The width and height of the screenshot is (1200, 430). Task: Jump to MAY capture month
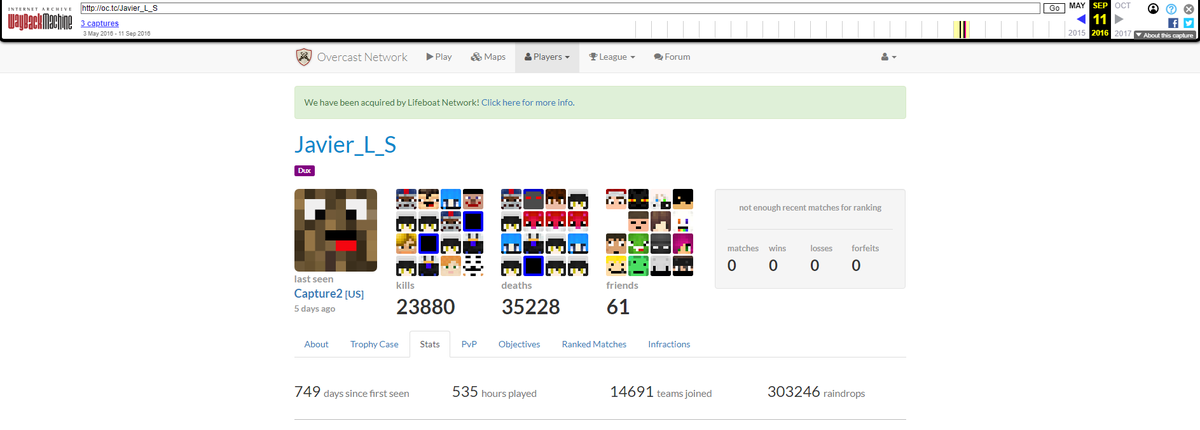pos(1077,6)
